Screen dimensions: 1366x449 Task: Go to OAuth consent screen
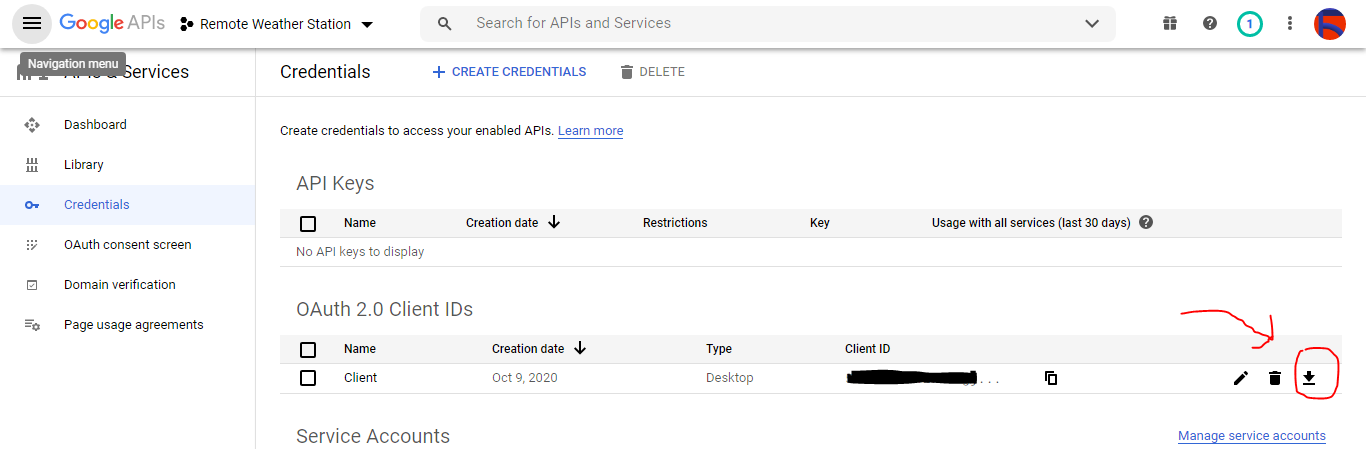pyautogui.click(x=127, y=245)
